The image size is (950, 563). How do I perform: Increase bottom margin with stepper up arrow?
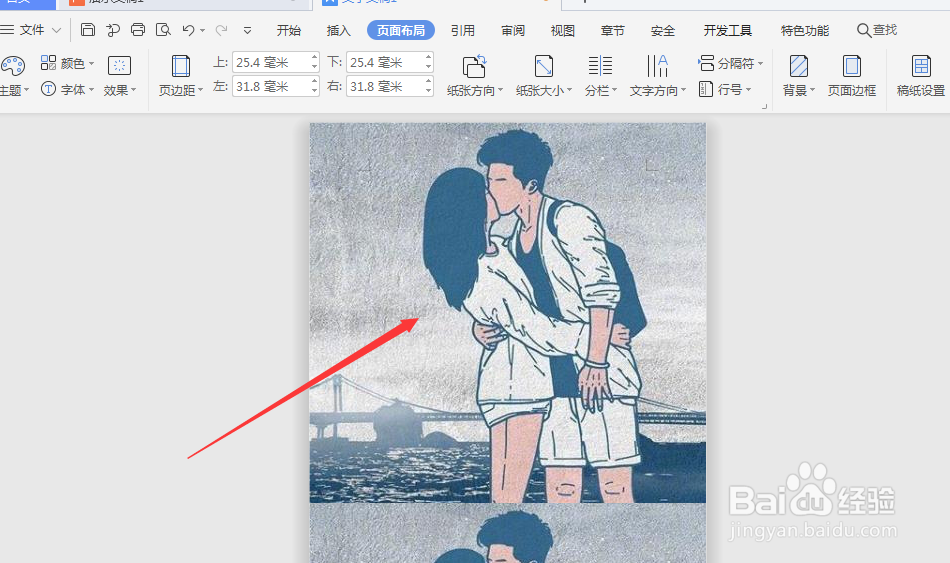point(428,58)
